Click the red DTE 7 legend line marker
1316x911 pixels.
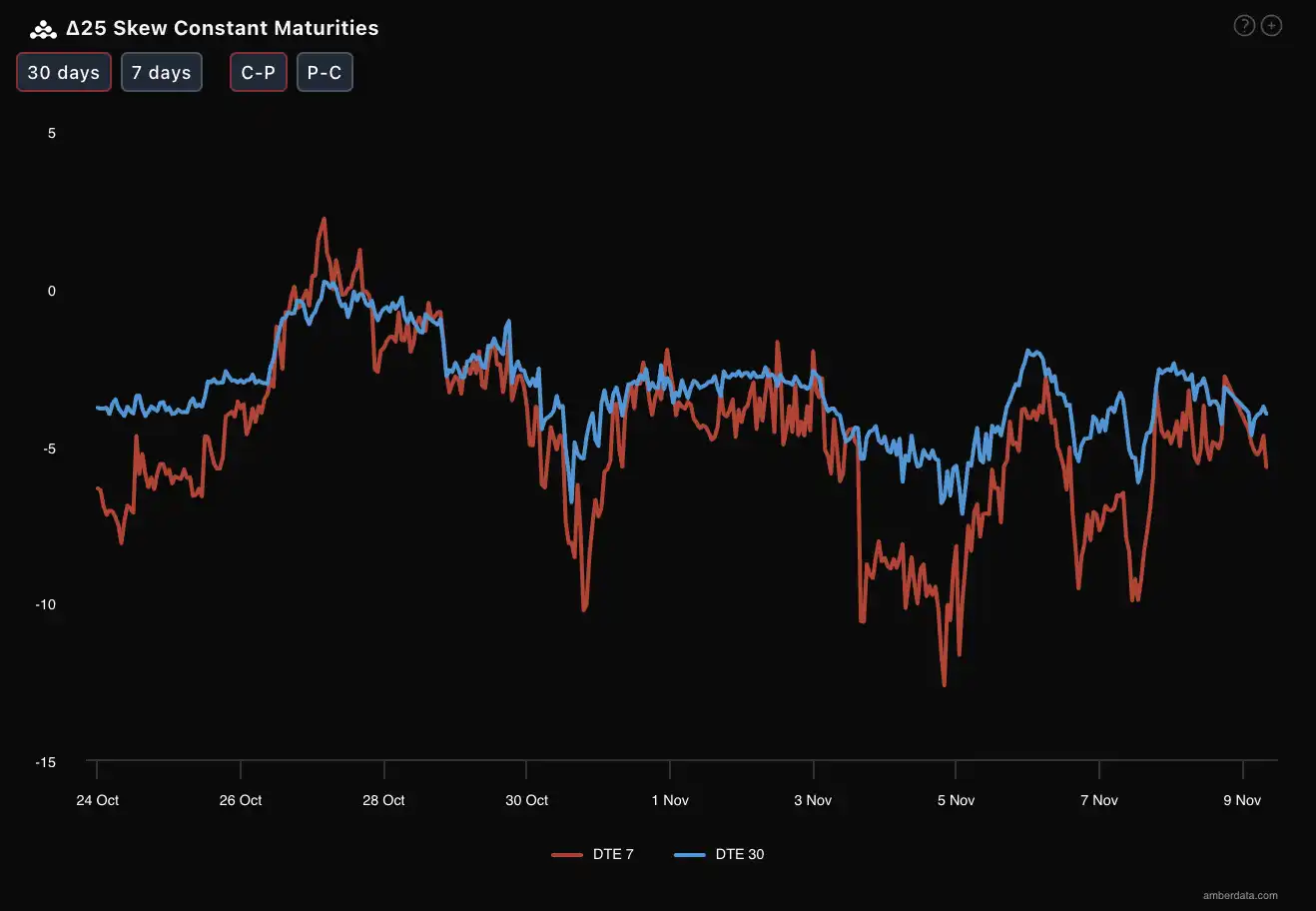pyautogui.click(x=567, y=854)
